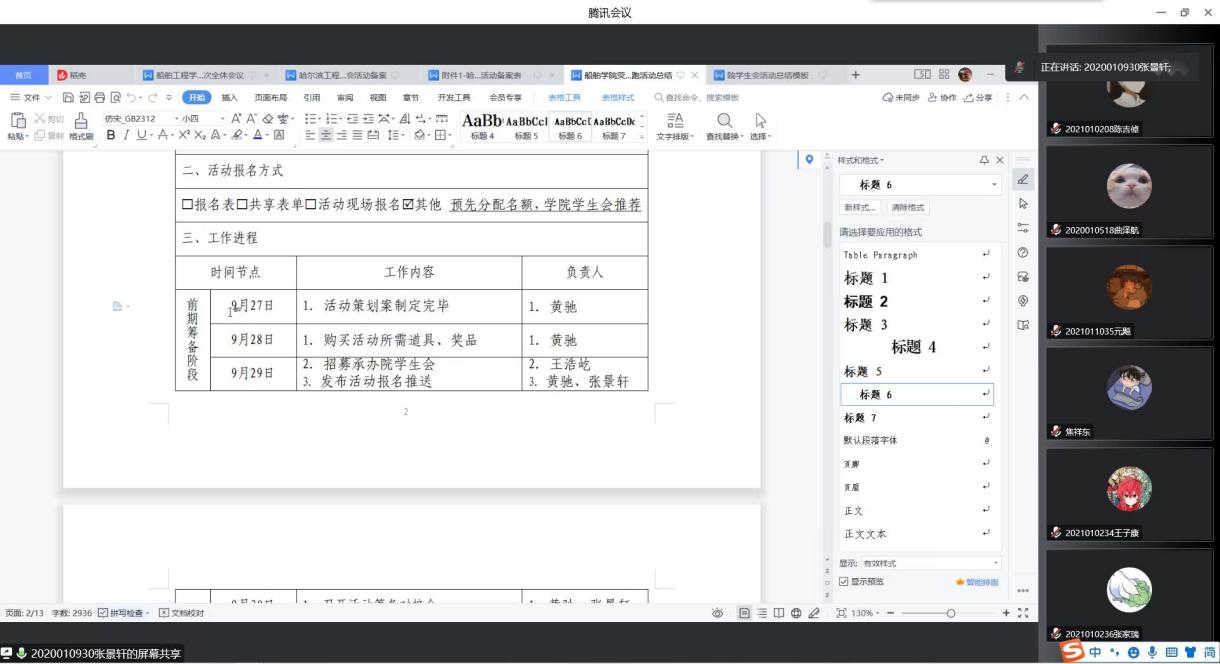Toggle bold formatting in the ribbon

click(111, 135)
